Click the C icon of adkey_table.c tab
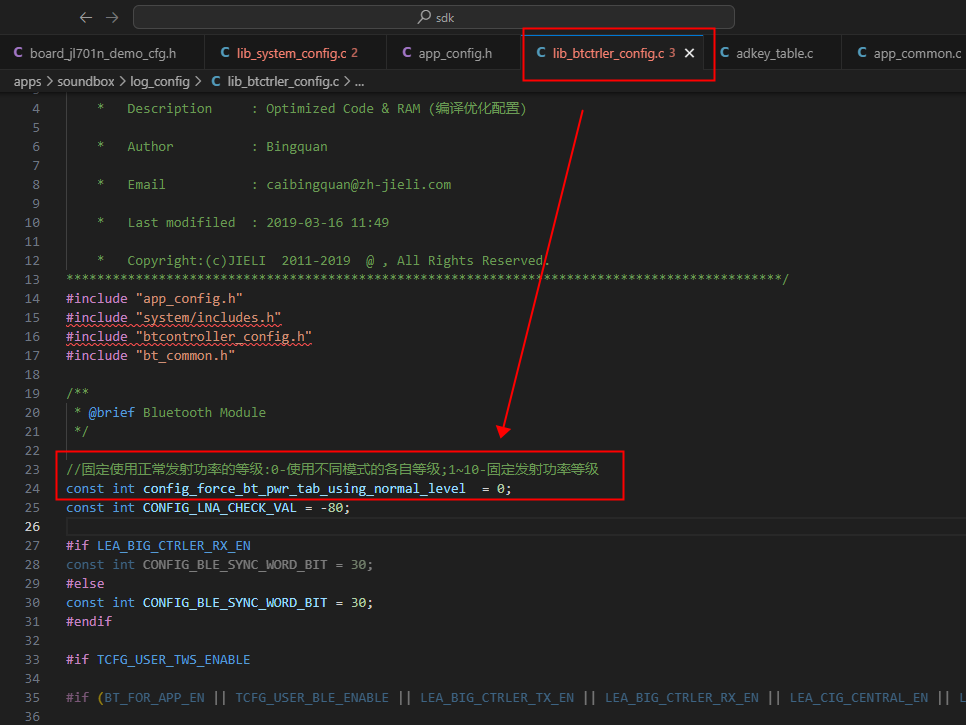 (724, 53)
